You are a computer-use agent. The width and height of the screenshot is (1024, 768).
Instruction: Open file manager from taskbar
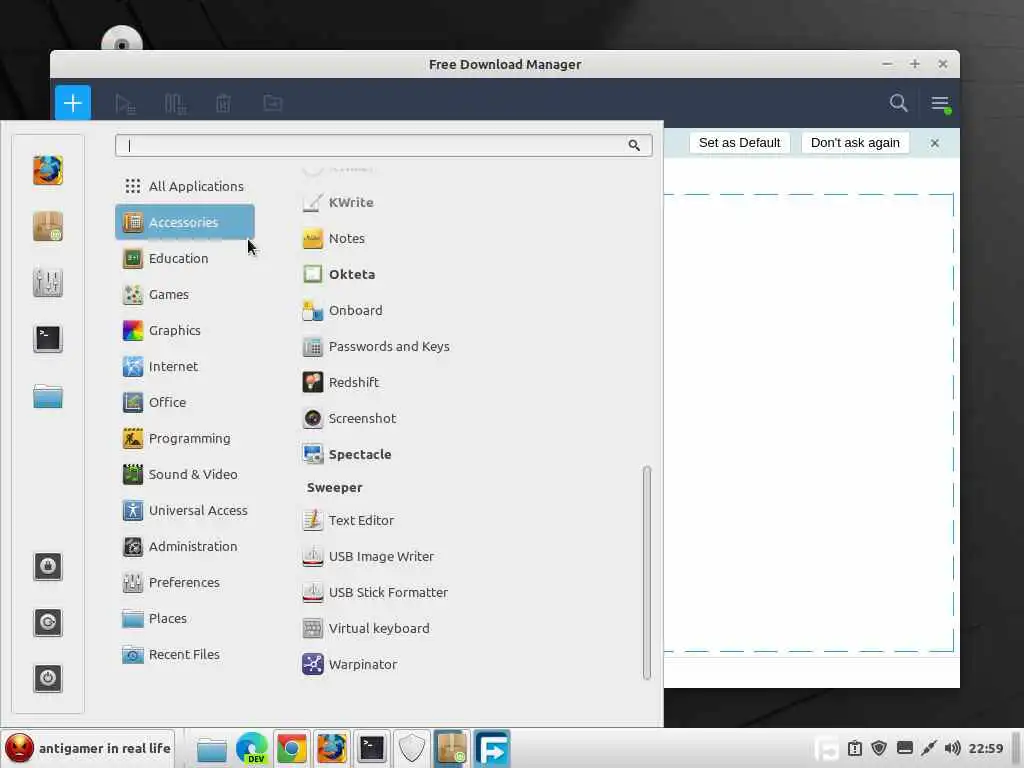[x=212, y=748]
